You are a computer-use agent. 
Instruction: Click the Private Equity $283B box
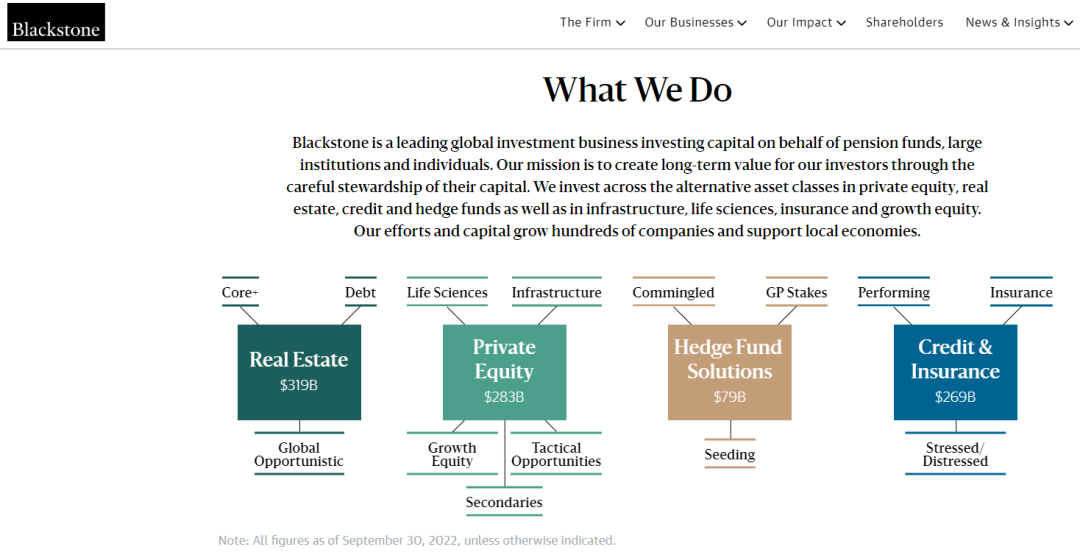tap(504, 371)
